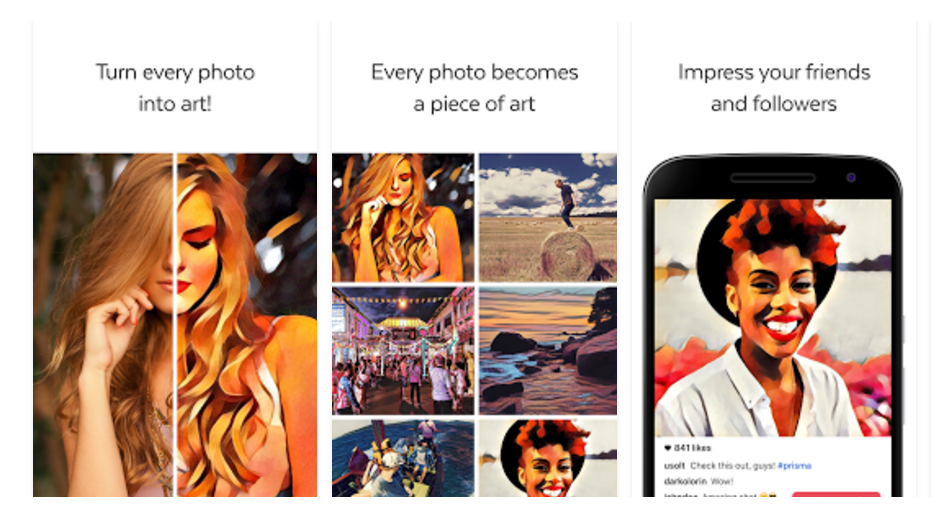Click the 'Turn every photo into art!' heading

tap(175, 88)
